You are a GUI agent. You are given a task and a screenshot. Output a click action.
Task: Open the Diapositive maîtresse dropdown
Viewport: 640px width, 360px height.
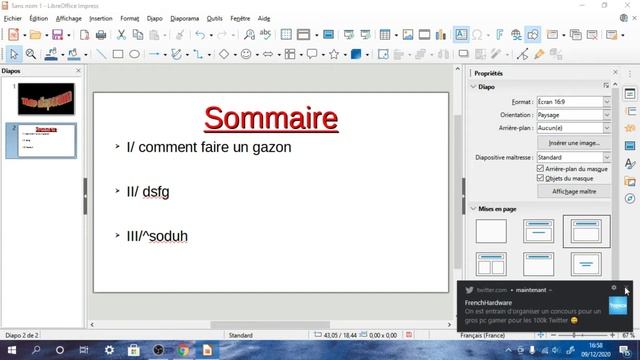coord(607,157)
